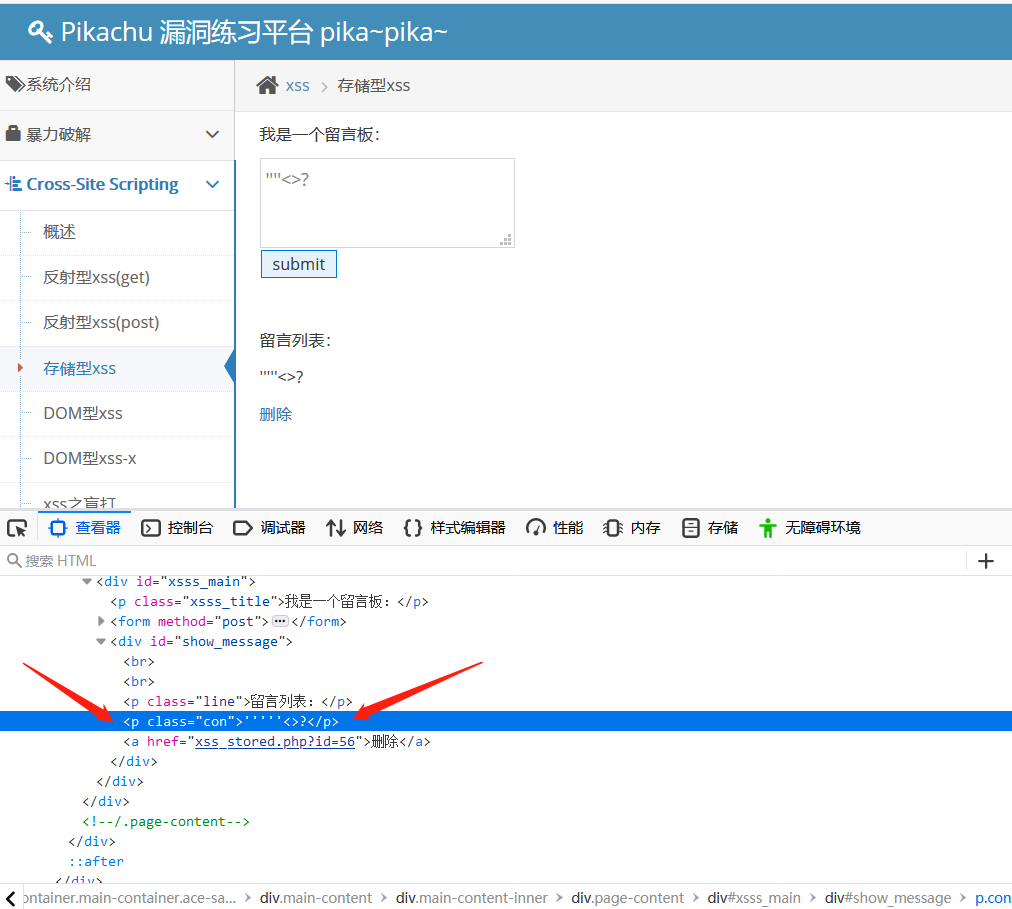Click the 控制台 console icon
This screenshot has height=909, width=1012.
point(151,528)
